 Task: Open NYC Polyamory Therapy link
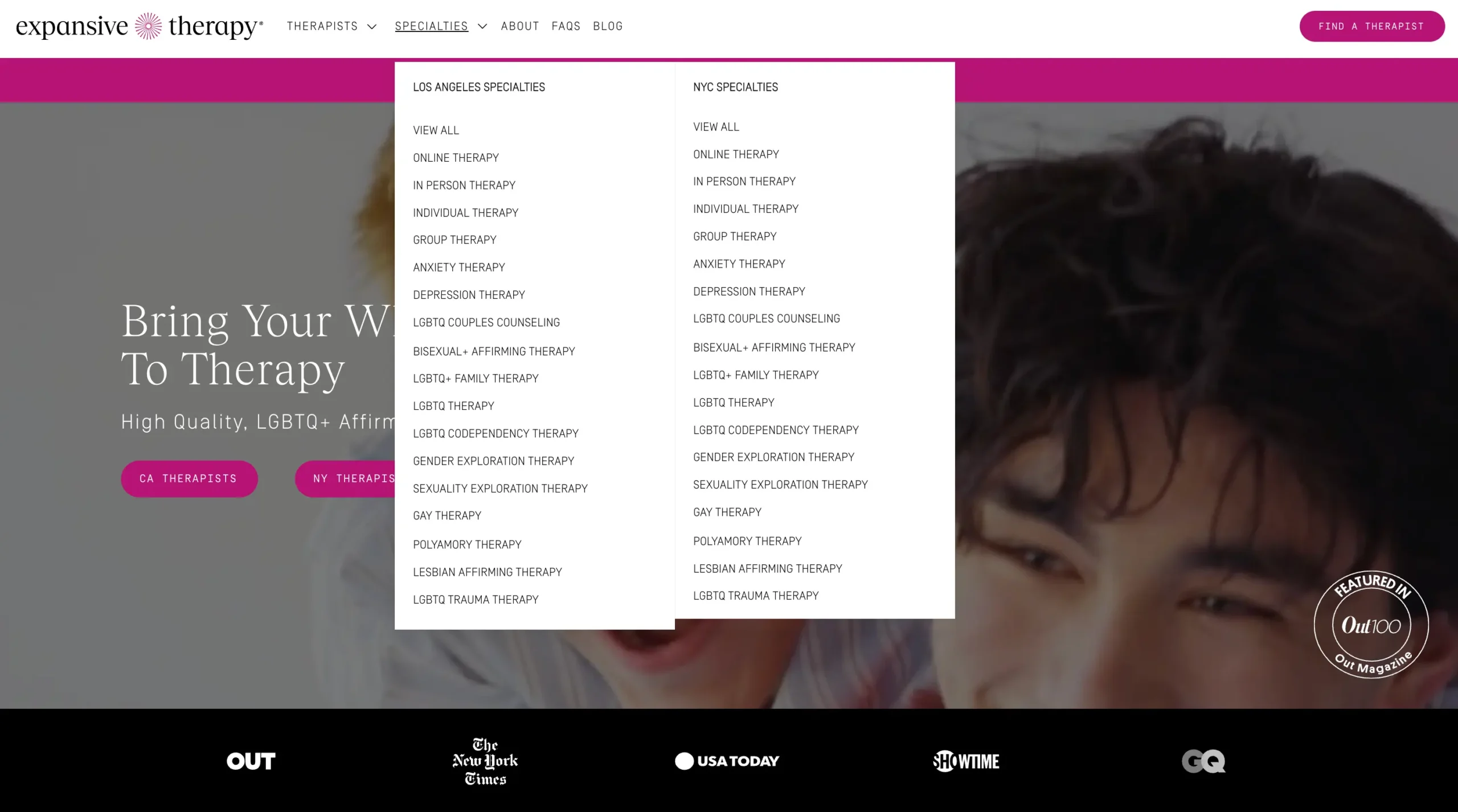pyautogui.click(x=747, y=541)
